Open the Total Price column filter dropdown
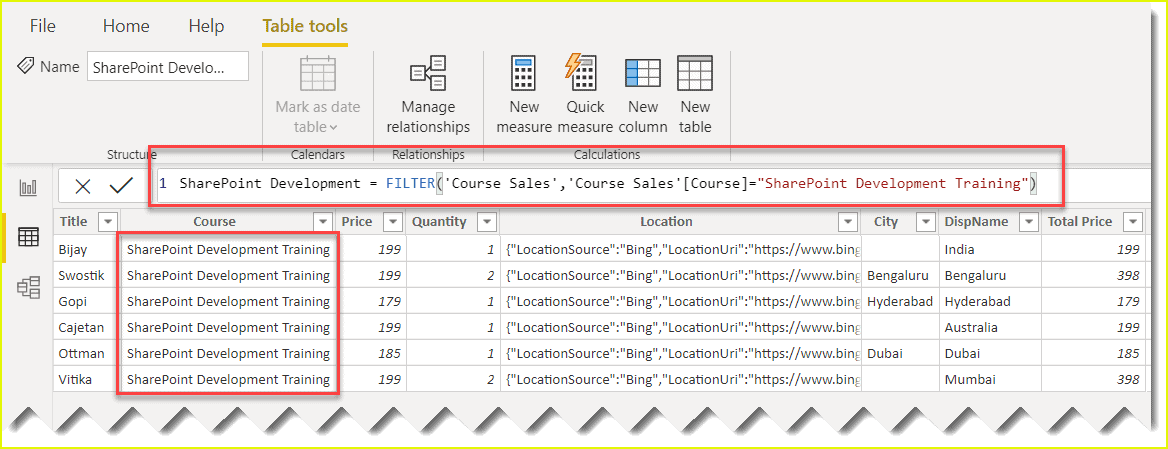This screenshot has width=1168, height=449. point(1133,222)
